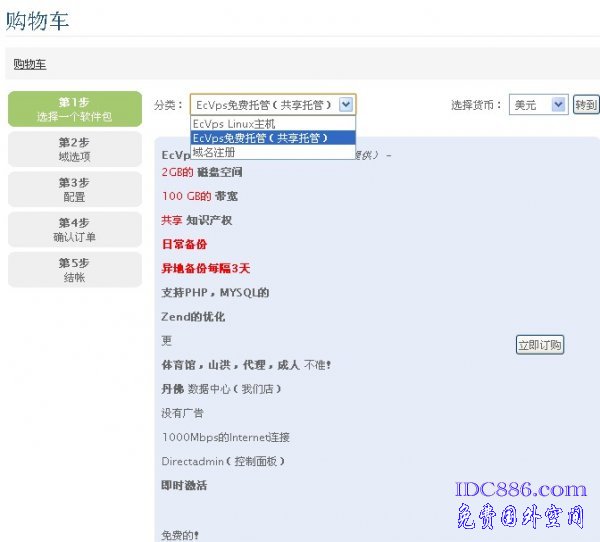
Task: Collapse the 分类 category dropdown arrow
Action: click(x=346, y=104)
